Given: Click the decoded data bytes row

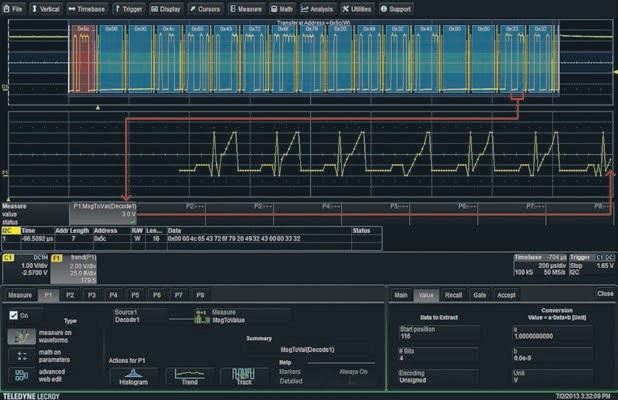Looking at the screenshot, I should point(234,239).
